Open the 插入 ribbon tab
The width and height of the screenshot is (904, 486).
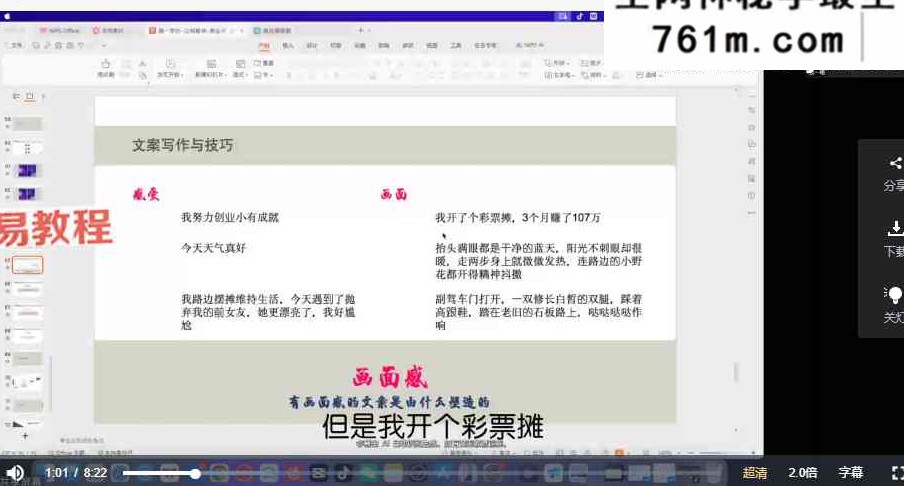point(288,46)
